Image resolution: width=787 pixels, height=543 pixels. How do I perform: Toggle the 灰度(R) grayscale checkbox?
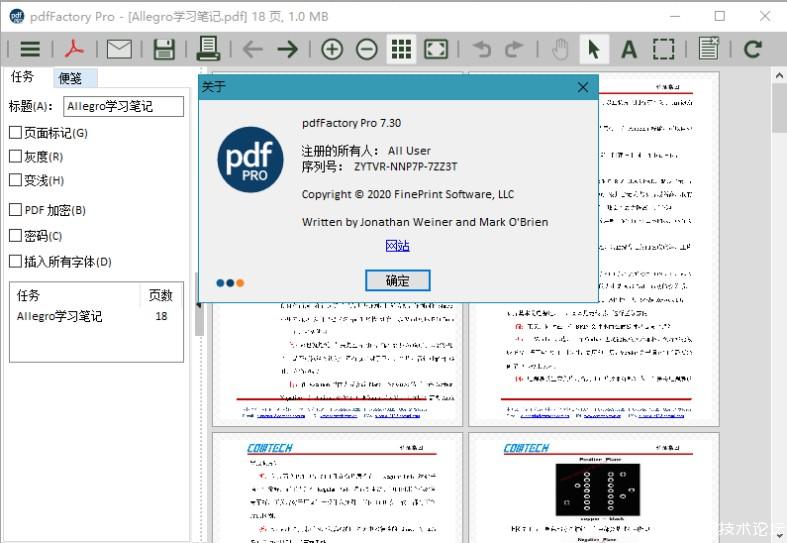click(15, 156)
